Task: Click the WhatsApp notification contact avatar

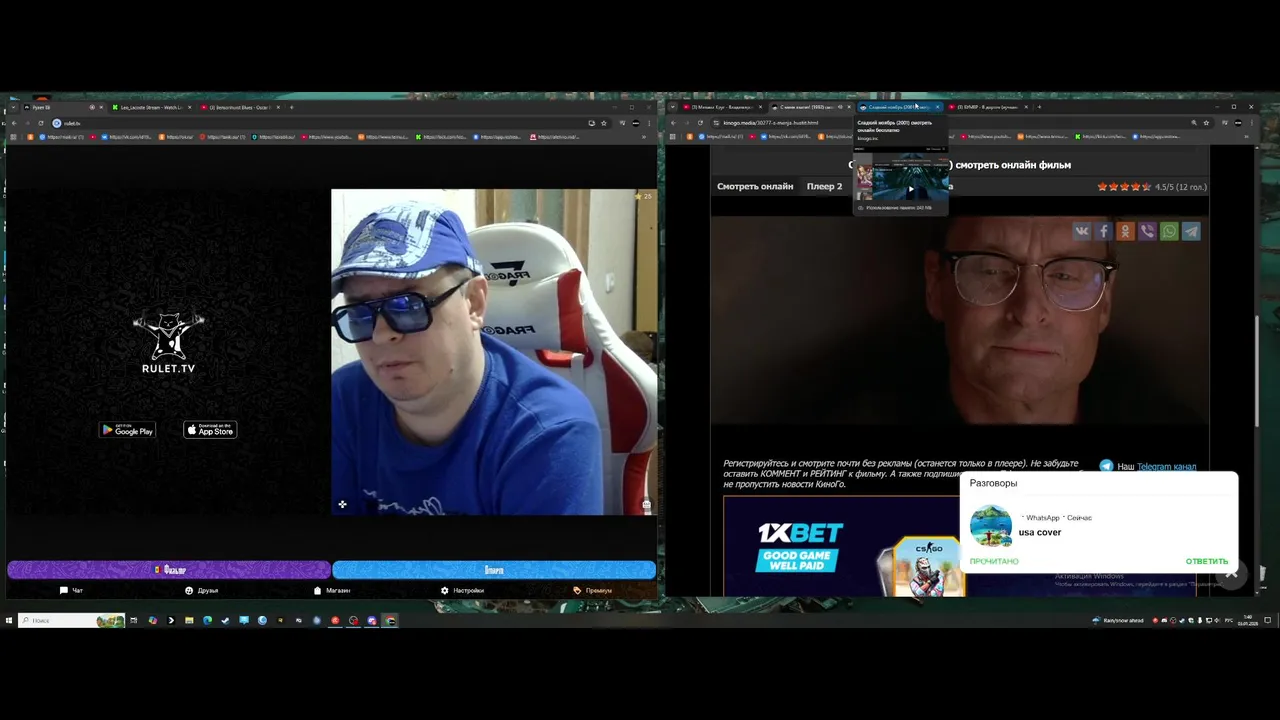Action: (991, 526)
